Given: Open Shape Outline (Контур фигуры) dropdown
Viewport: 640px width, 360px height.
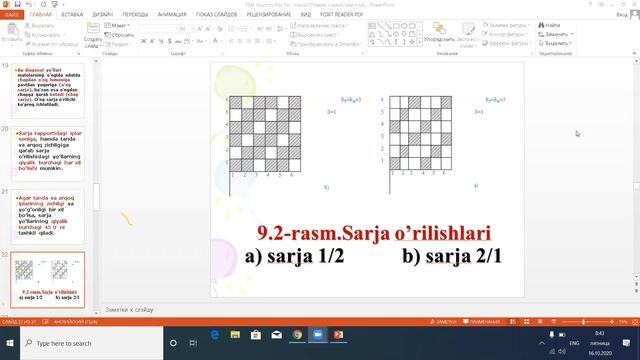Looking at the screenshot, I should click(x=505, y=34).
